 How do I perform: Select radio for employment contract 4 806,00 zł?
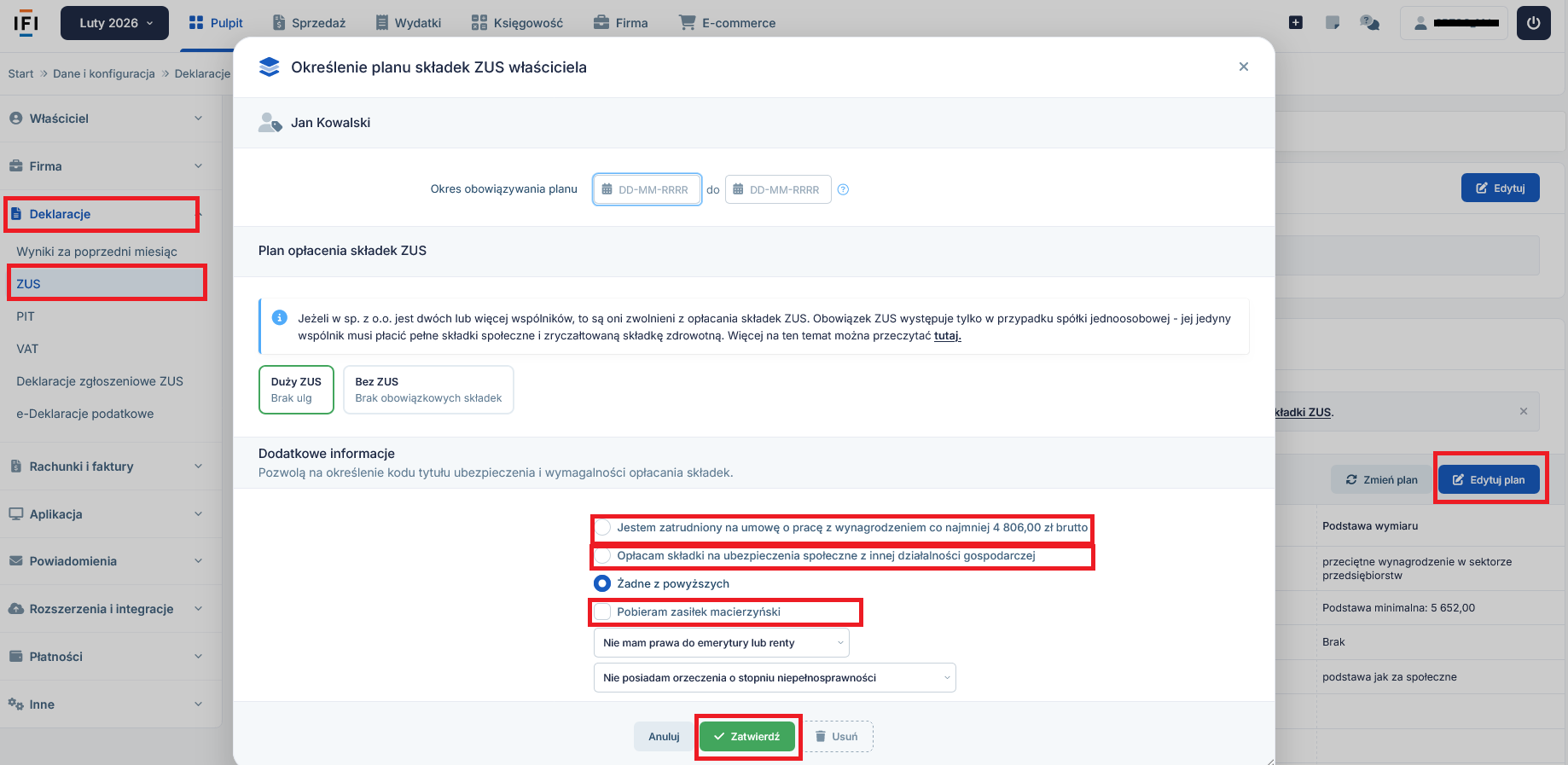point(602,528)
